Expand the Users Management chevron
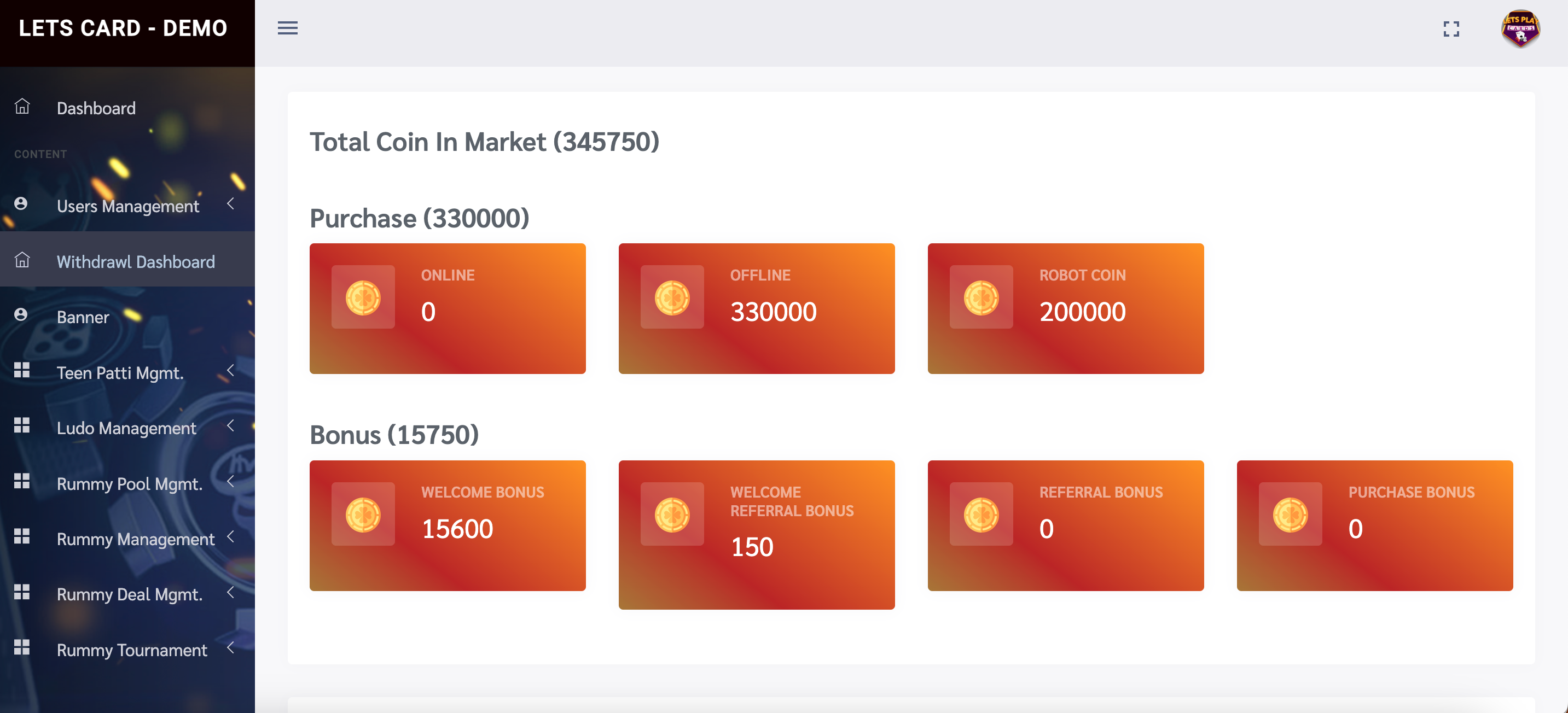This screenshot has width=1568, height=713. click(231, 204)
